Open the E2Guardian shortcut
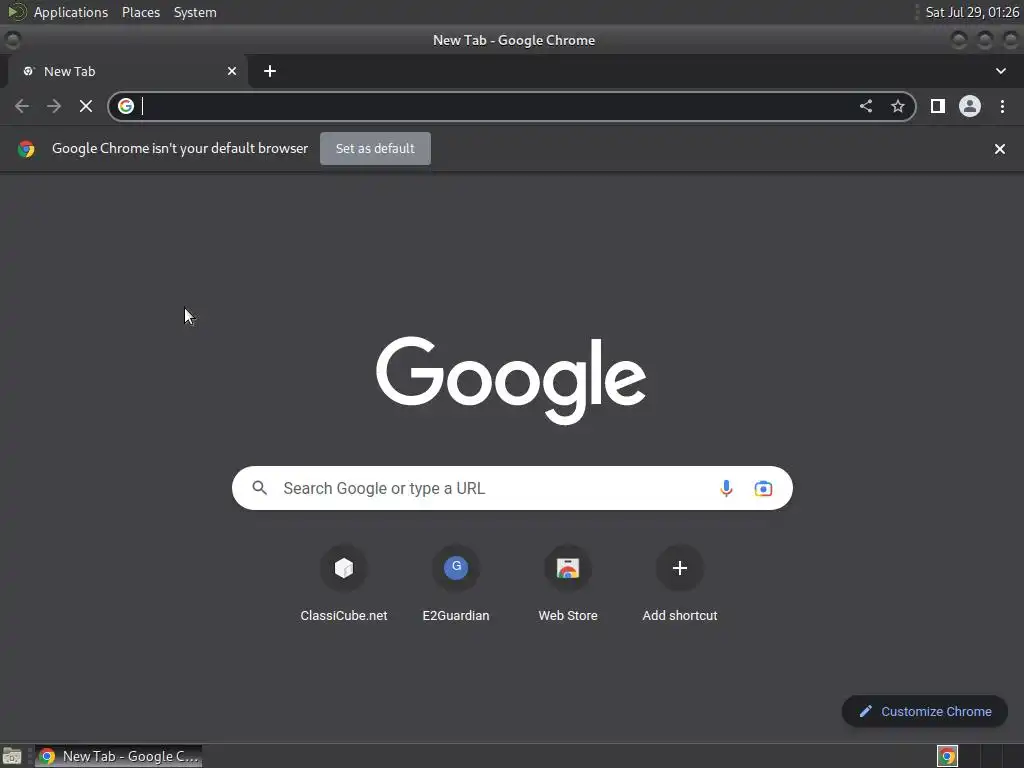The image size is (1024, 768). pos(456,584)
